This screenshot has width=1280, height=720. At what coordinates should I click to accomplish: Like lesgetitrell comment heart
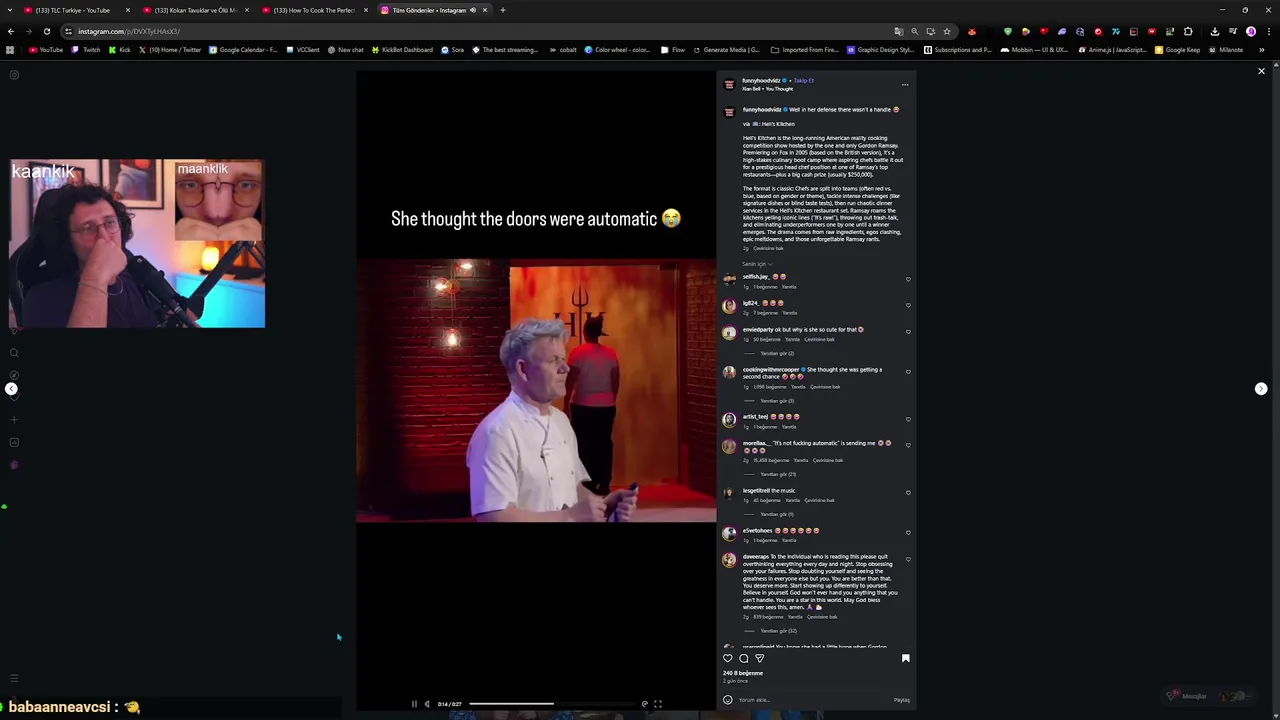tap(908, 492)
